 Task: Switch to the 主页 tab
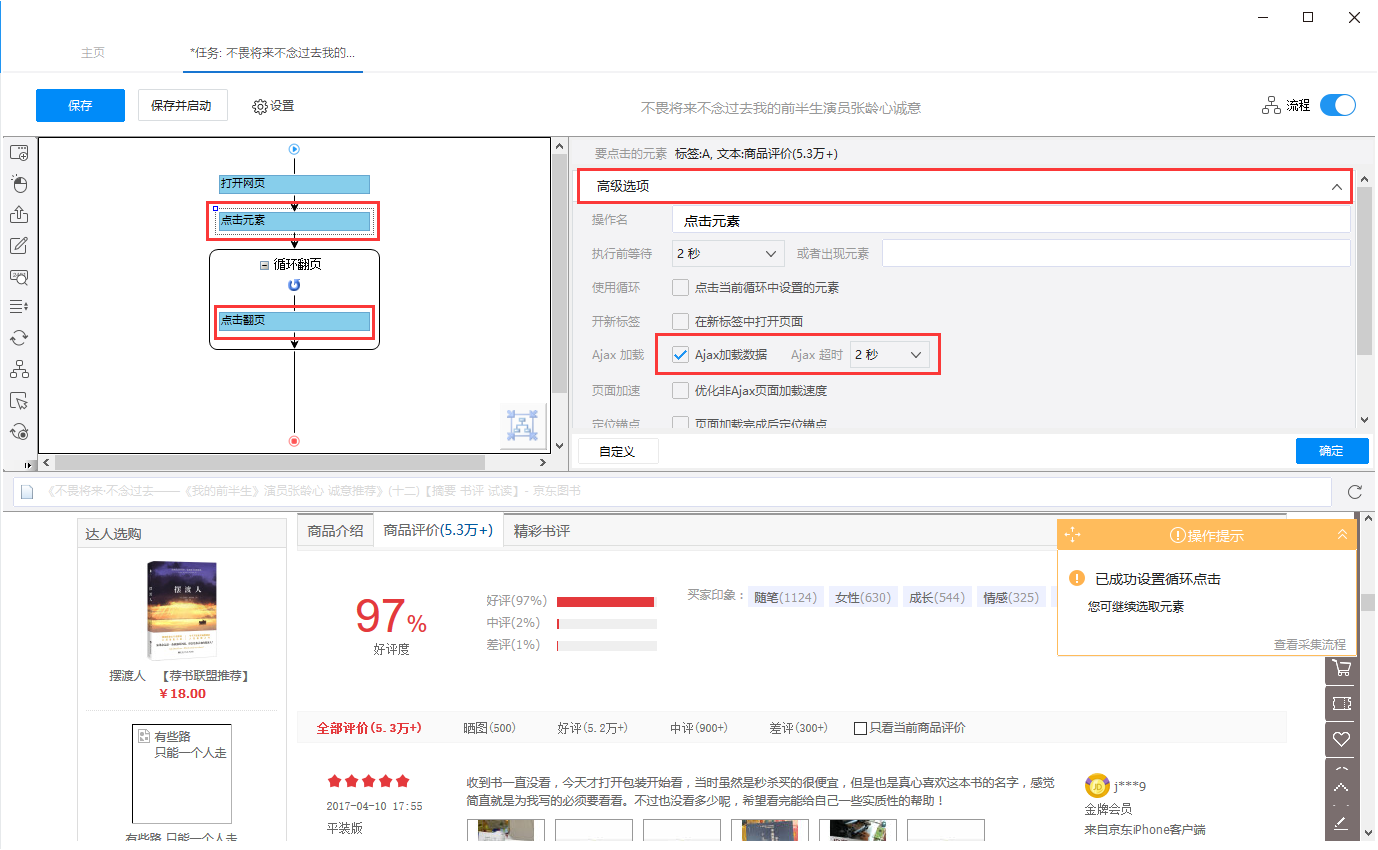pyautogui.click(x=93, y=53)
